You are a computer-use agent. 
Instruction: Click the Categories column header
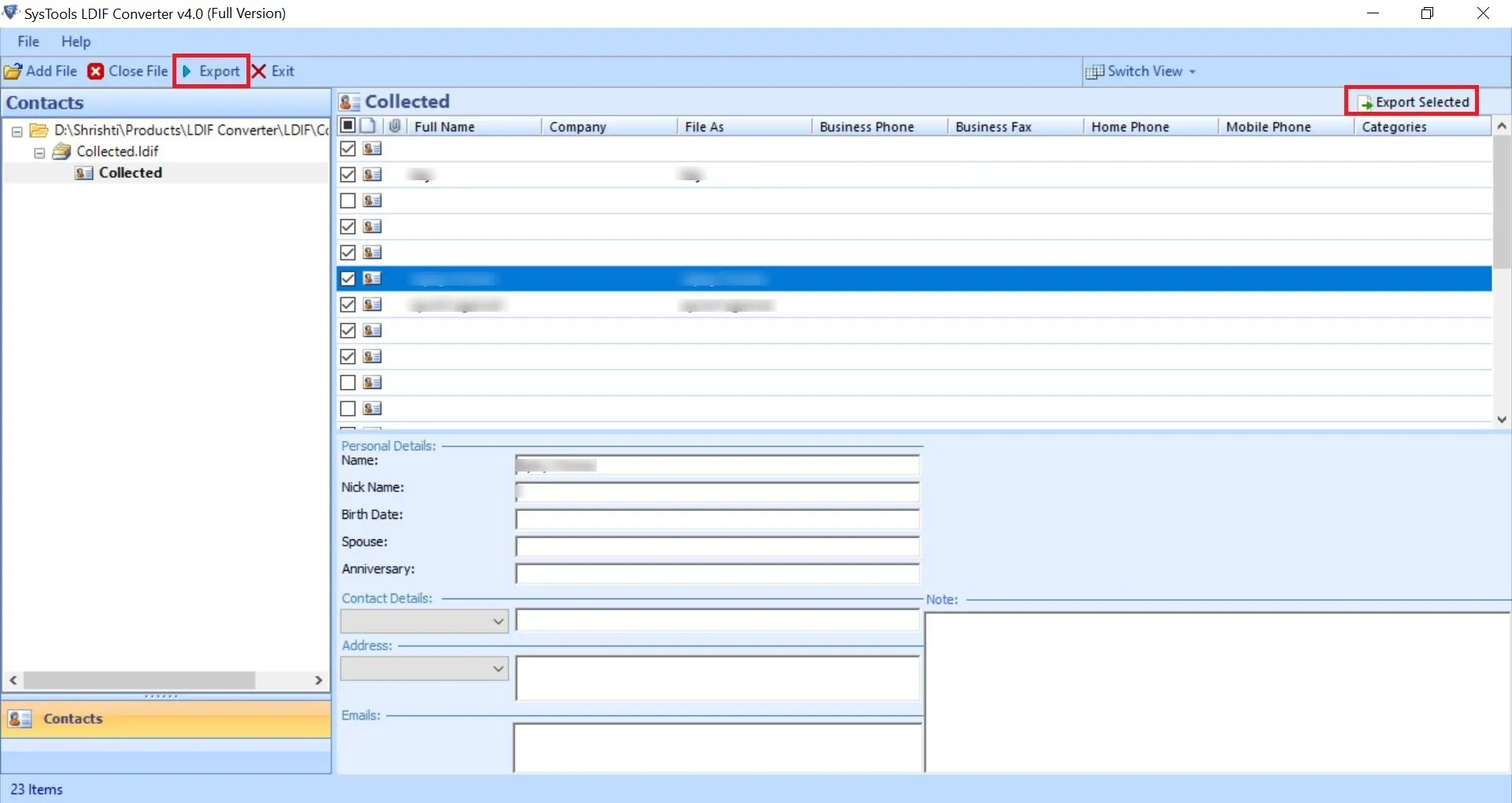[x=1422, y=127]
